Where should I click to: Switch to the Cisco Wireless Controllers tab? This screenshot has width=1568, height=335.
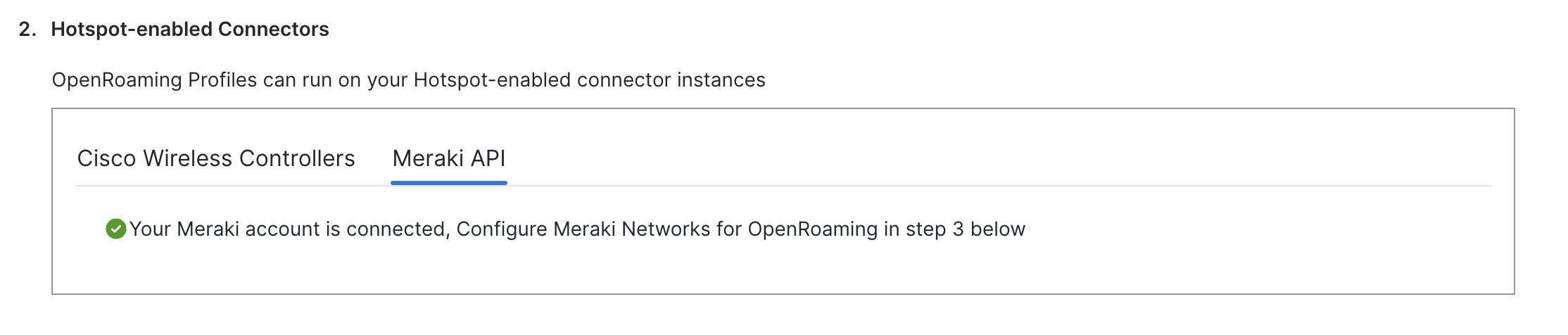tap(216, 158)
